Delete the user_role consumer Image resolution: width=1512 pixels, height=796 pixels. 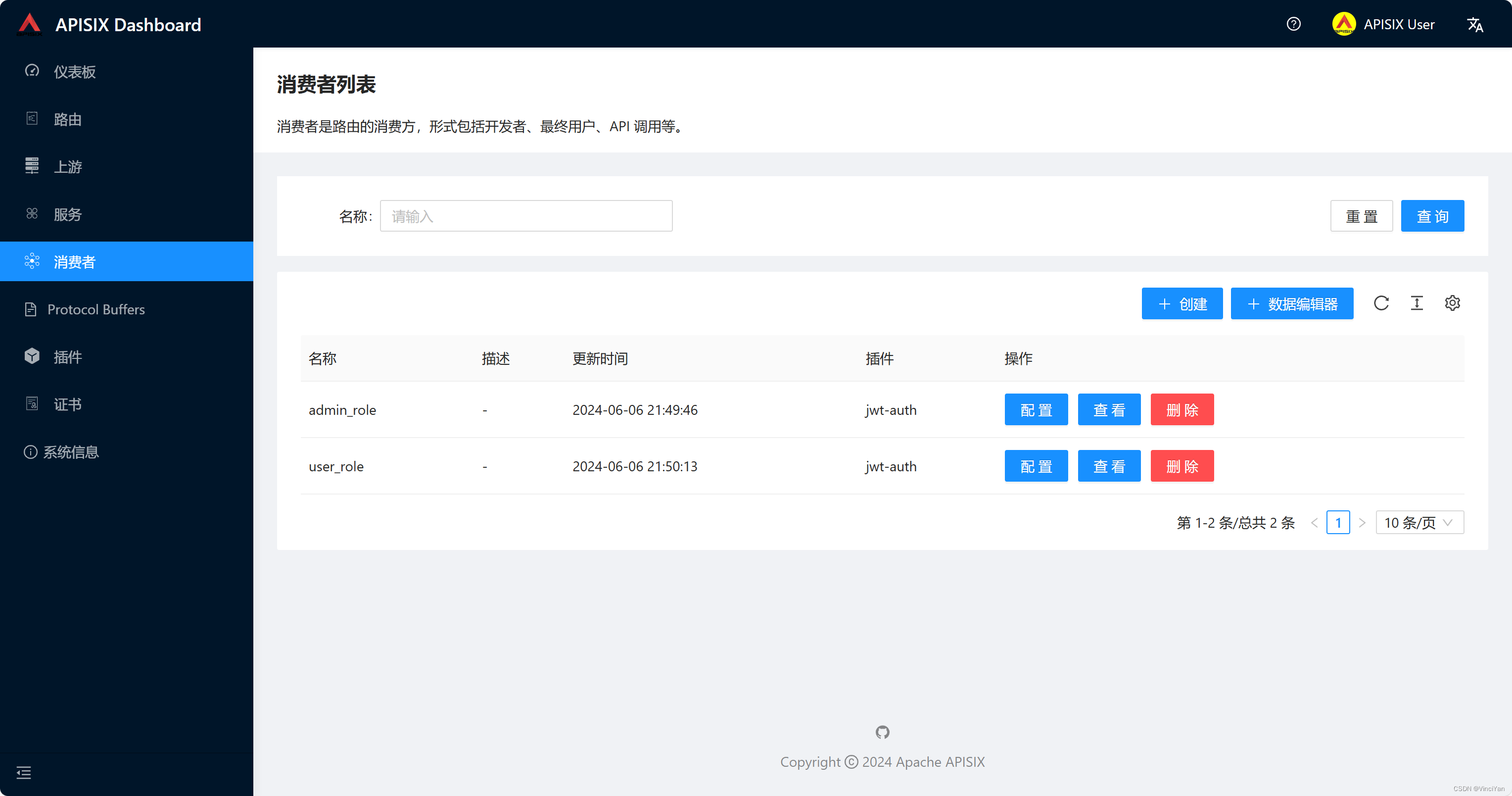1182,466
